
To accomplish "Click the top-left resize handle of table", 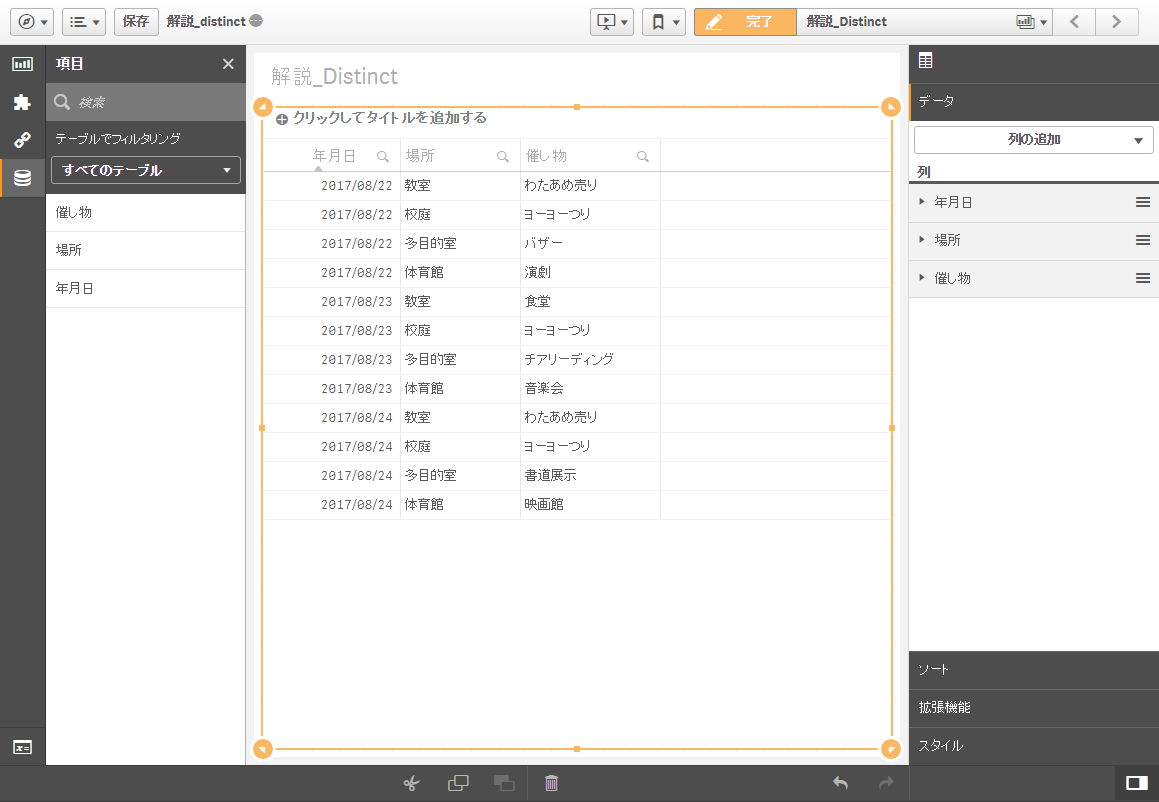I will (x=263, y=107).
